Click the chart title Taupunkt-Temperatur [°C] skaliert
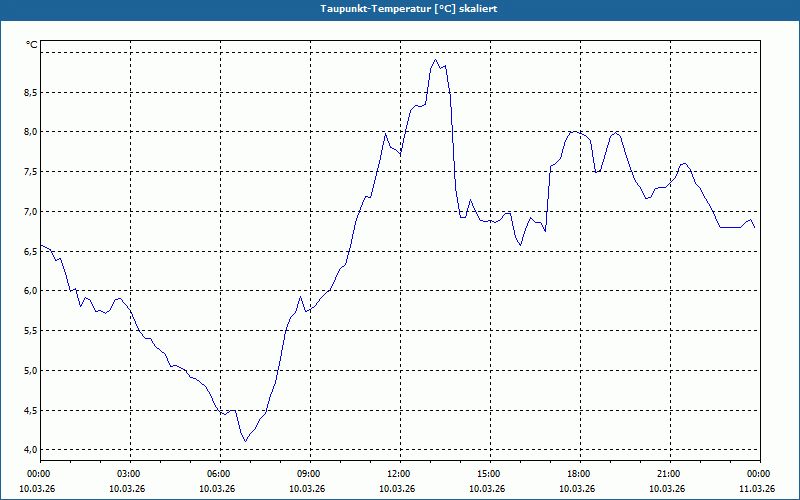Image resolution: width=800 pixels, height=500 pixels. (x=409, y=9)
